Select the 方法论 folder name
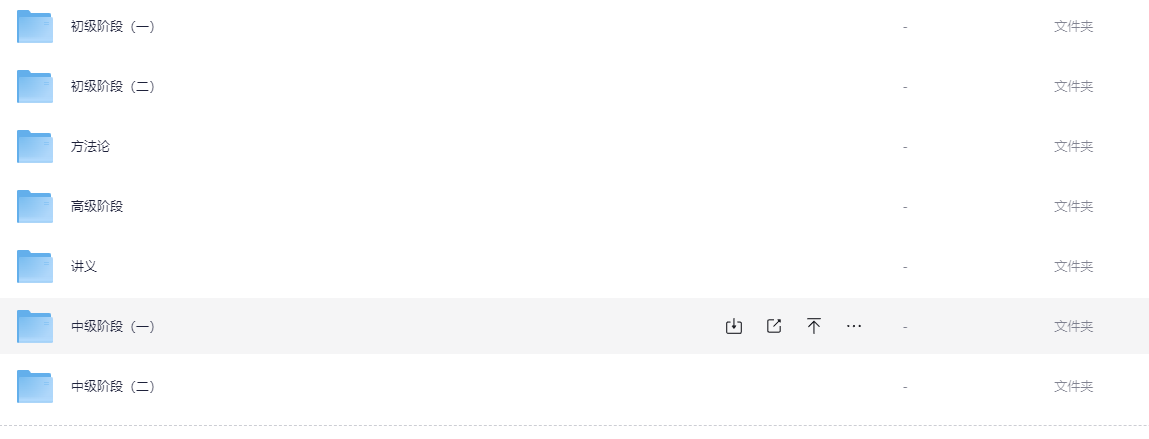Image resolution: width=1149 pixels, height=439 pixels. click(x=90, y=147)
